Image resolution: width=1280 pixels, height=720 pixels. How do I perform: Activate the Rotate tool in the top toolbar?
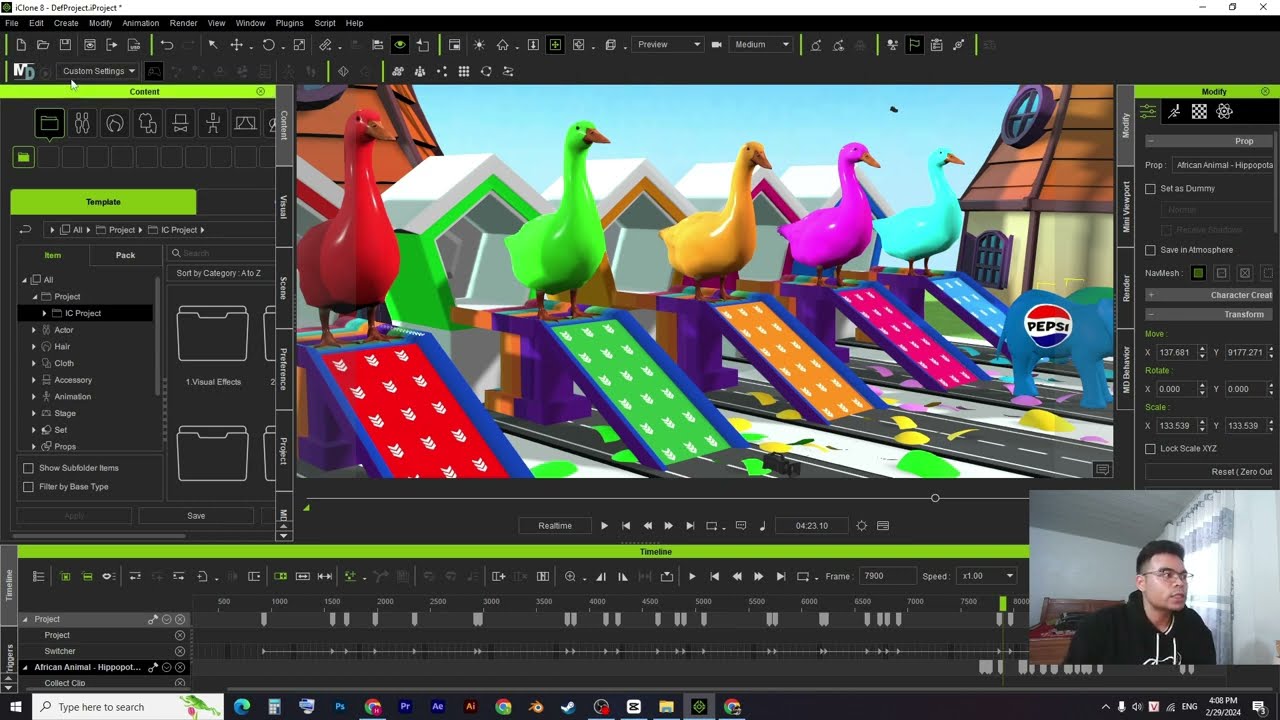tap(268, 45)
